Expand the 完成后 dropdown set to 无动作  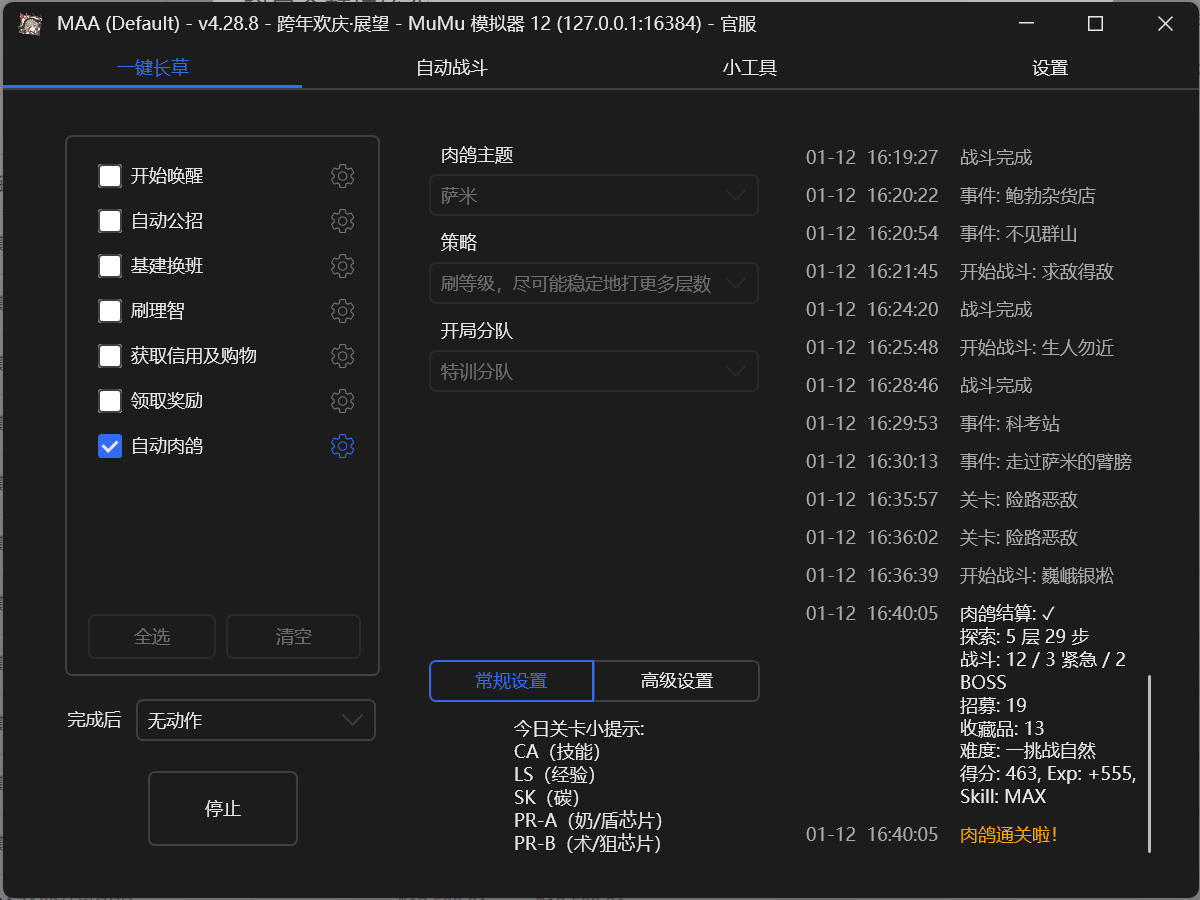[x=256, y=720]
